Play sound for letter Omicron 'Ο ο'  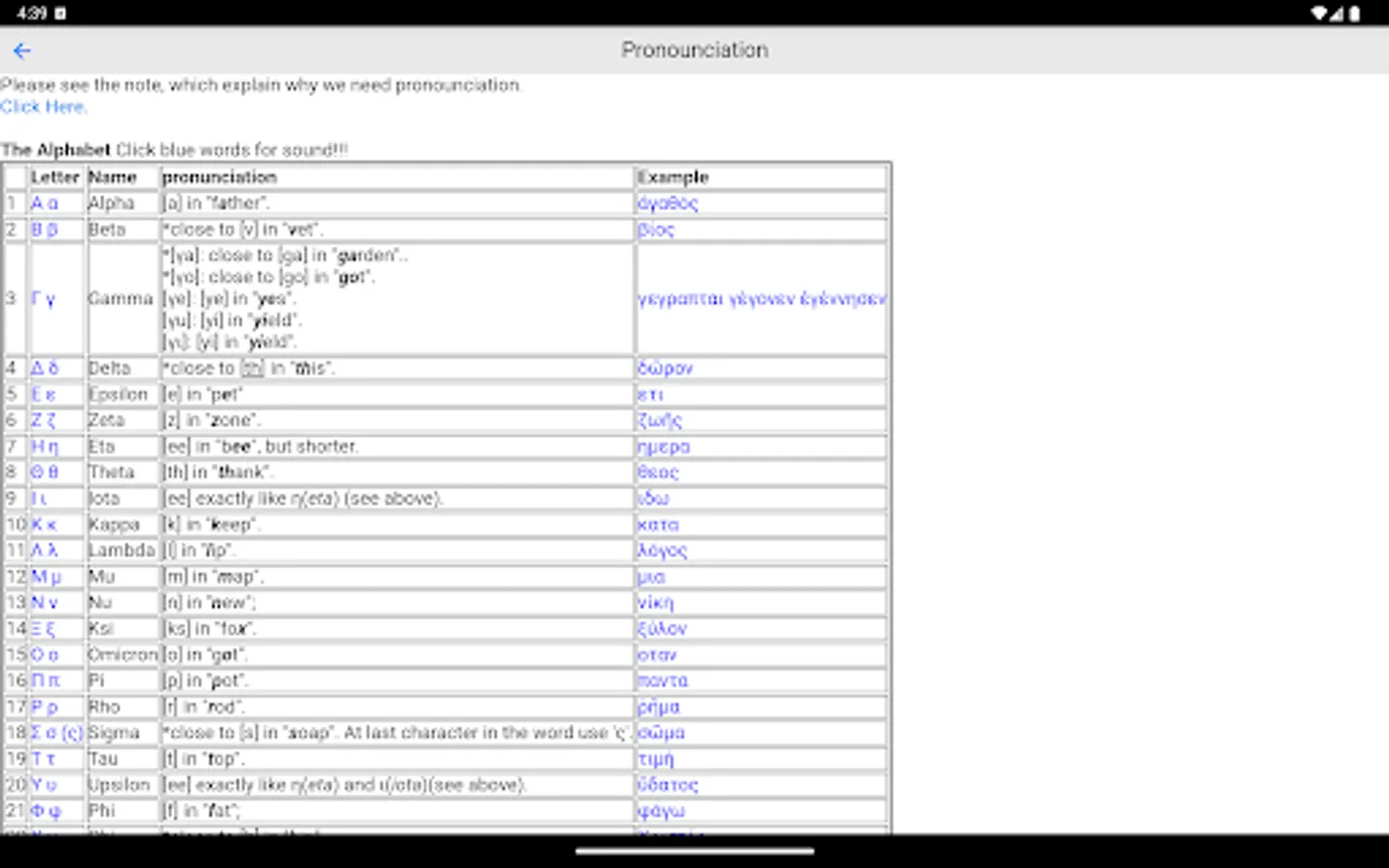(44, 655)
